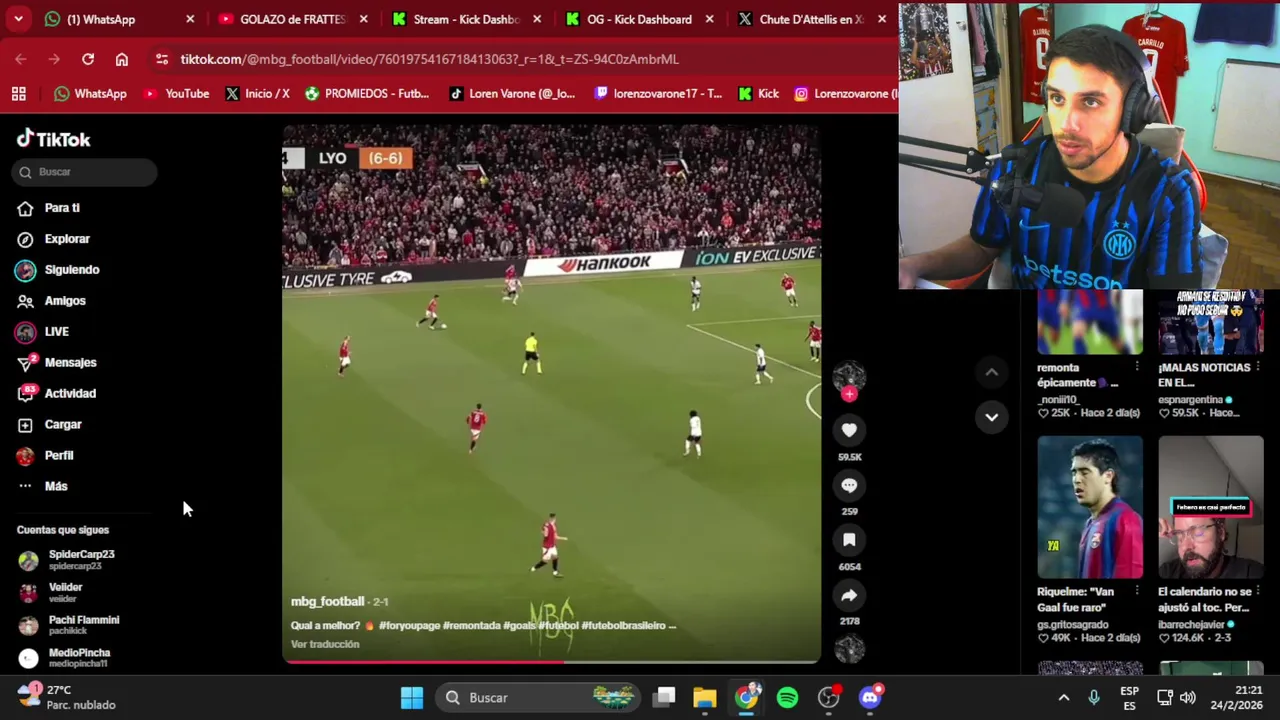The height and width of the screenshot is (720, 1280).
Task: Open the Inicio / X bookmark
Action: point(257,94)
